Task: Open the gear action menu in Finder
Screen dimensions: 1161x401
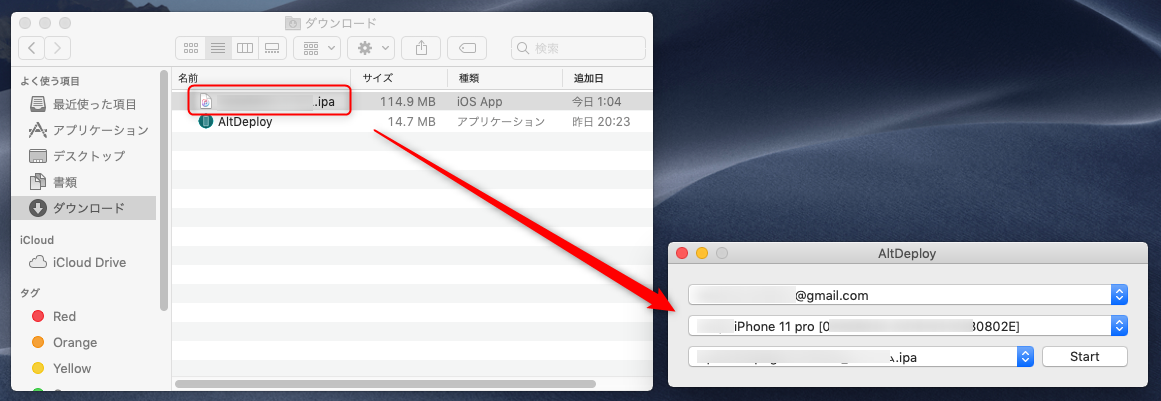Action: pos(371,48)
